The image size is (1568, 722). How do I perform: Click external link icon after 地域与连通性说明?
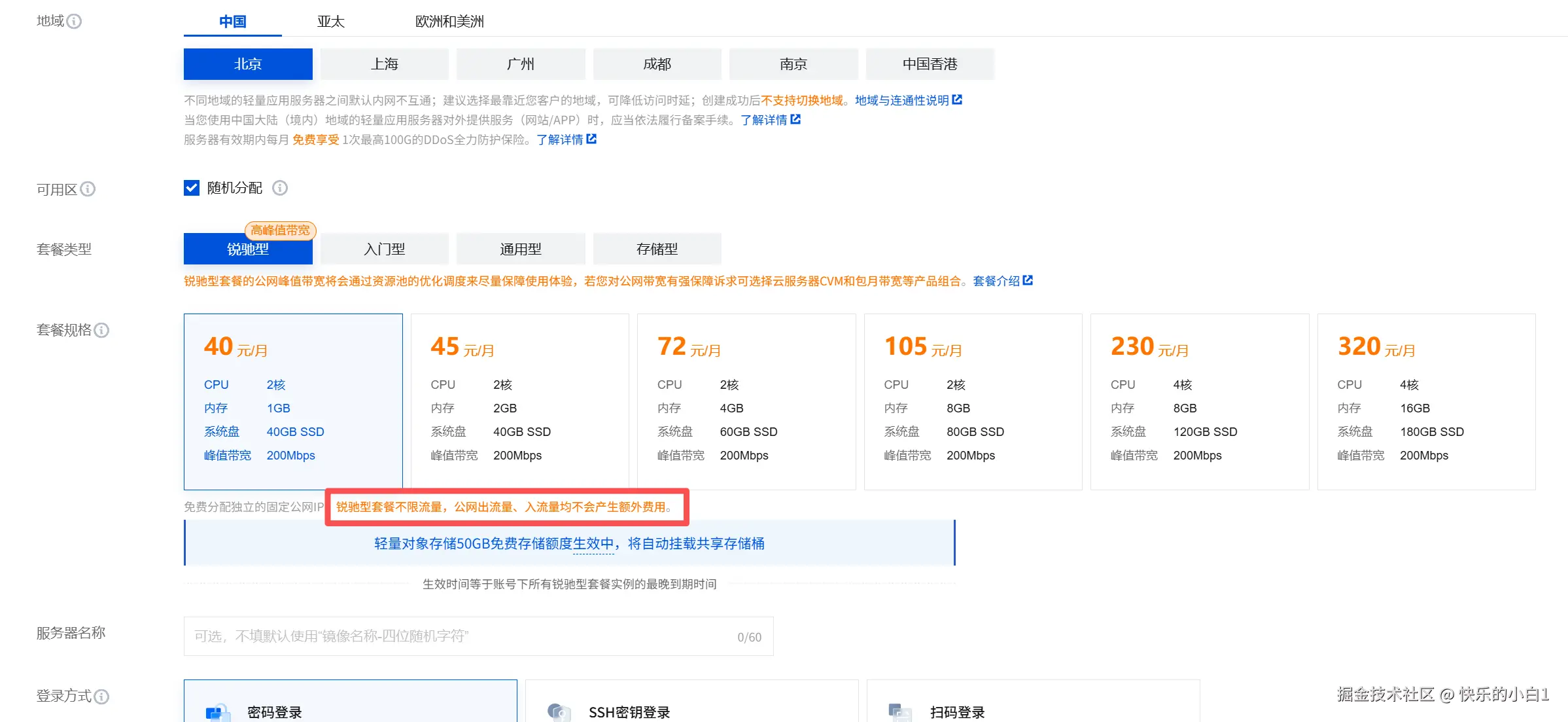tap(957, 99)
